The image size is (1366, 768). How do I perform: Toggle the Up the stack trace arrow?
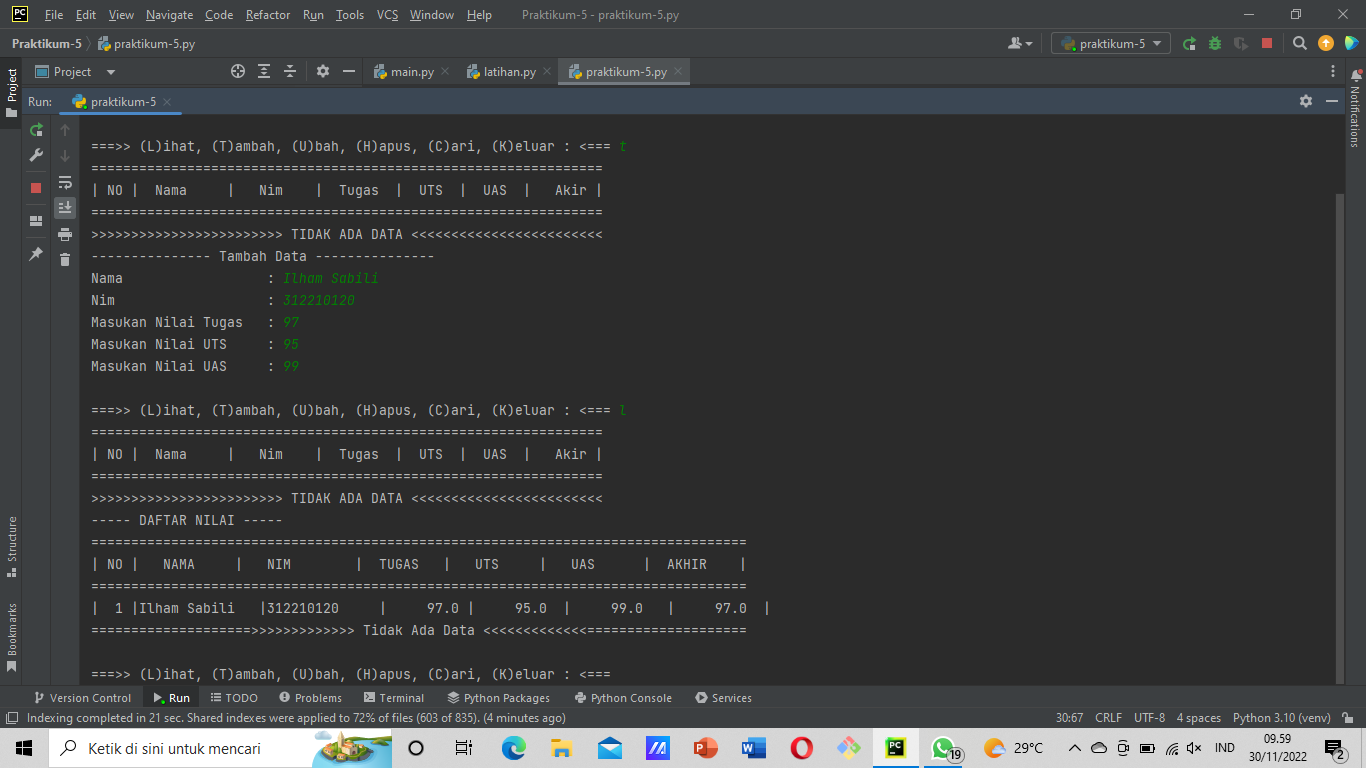pyautogui.click(x=65, y=130)
